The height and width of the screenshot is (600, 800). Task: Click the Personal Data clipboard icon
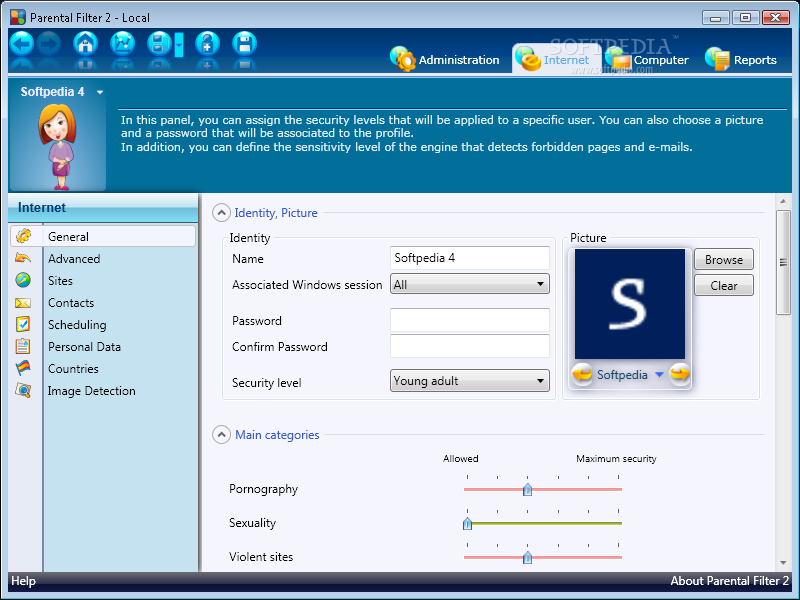(x=23, y=346)
